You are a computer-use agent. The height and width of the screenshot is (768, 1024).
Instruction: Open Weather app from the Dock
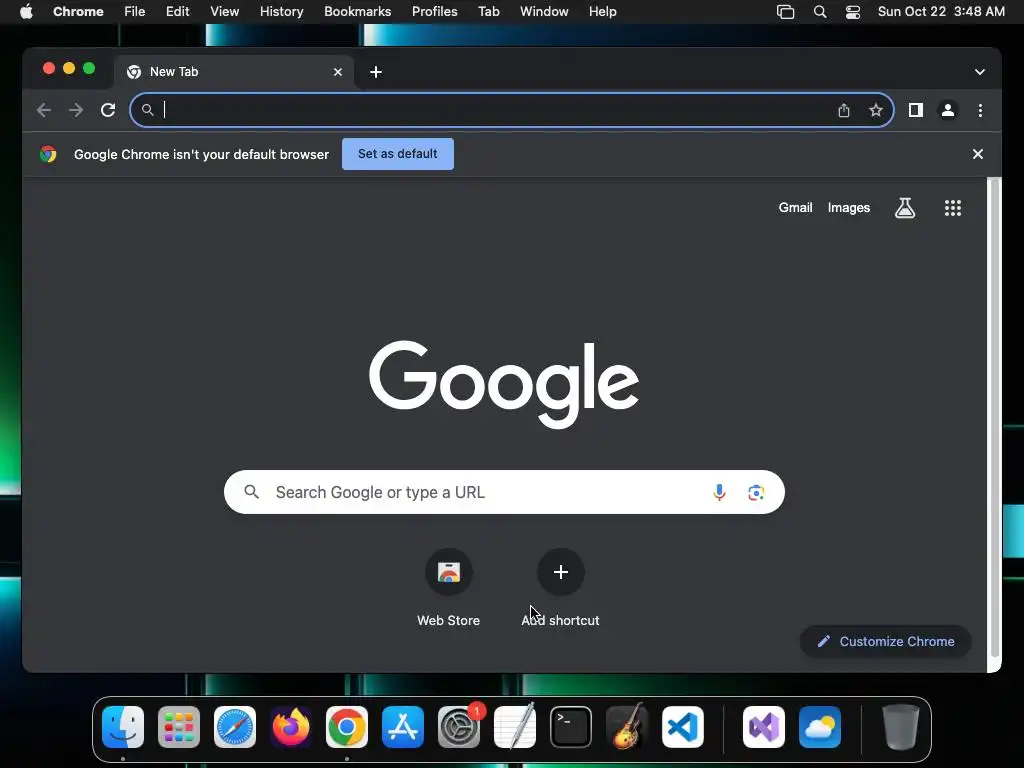pyautogui.click(x=820, y=727)
